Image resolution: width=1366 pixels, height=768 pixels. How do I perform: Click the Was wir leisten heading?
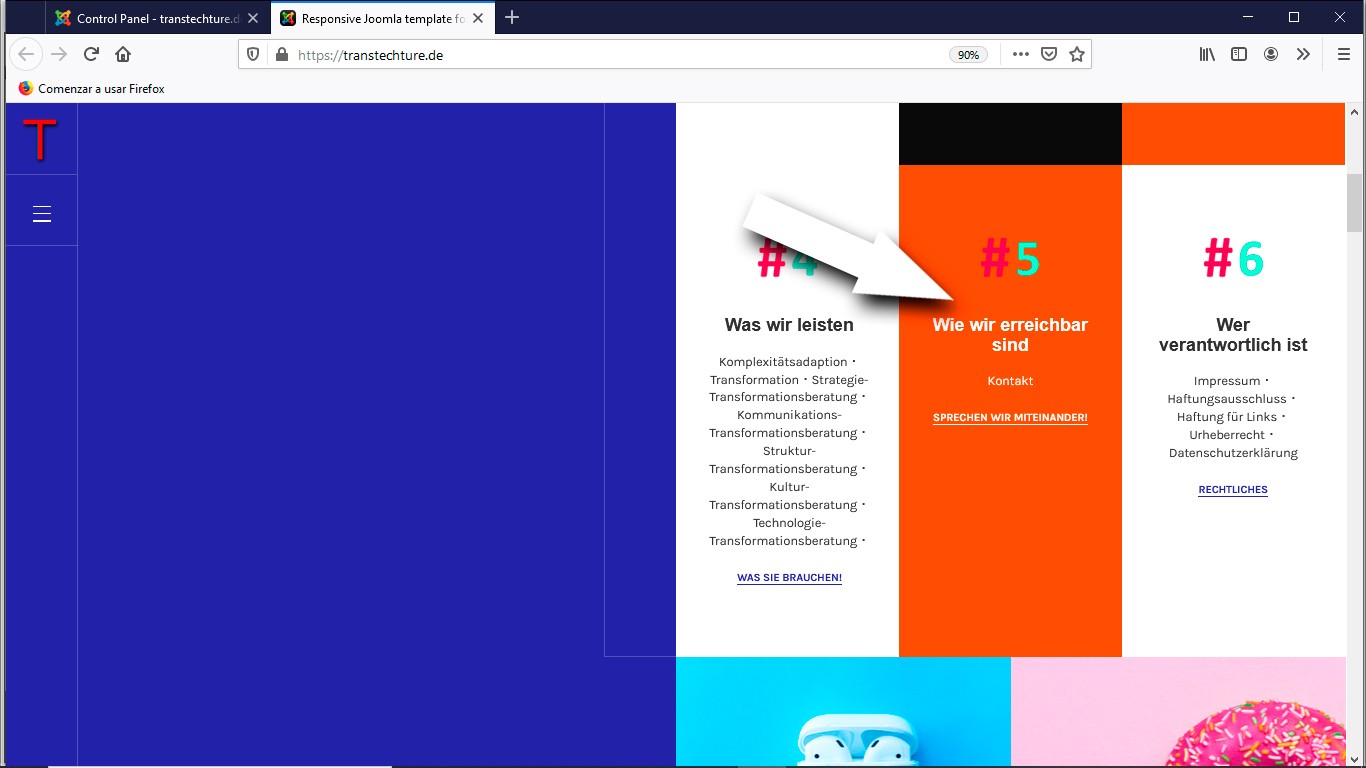click(789, 325)
